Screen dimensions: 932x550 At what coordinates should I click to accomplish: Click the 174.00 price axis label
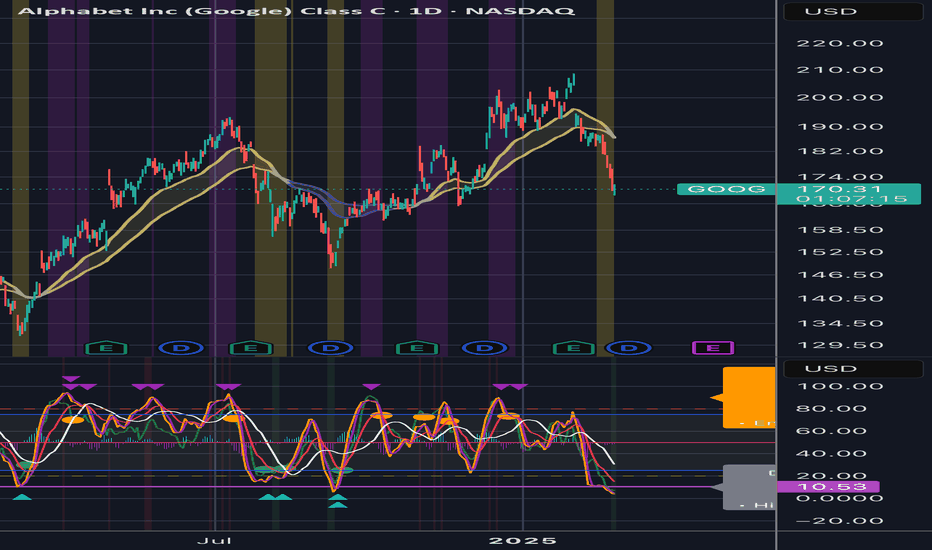pos(840,177)
